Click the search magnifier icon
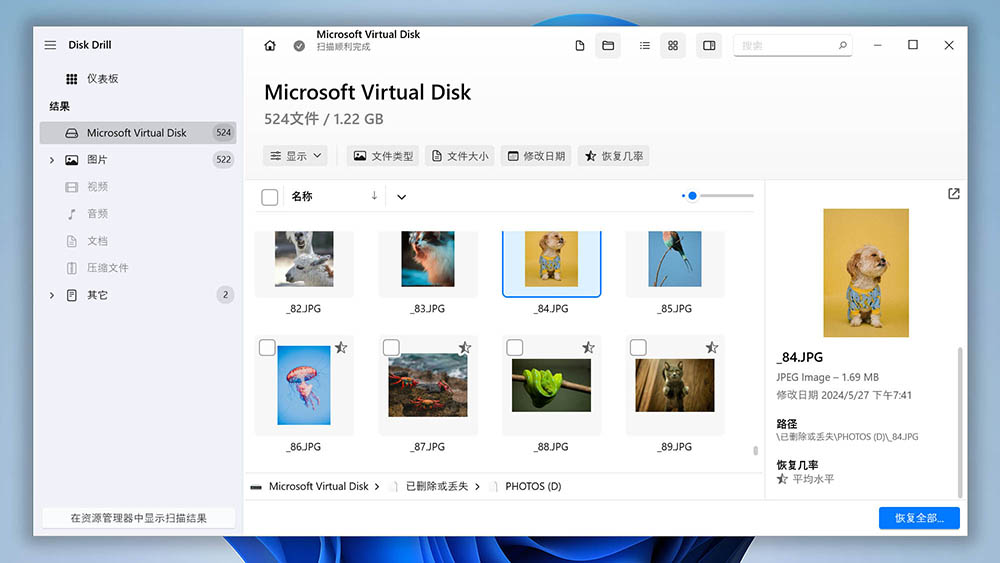This screenshot has width=1000, height=563. [x=842, y=45]
